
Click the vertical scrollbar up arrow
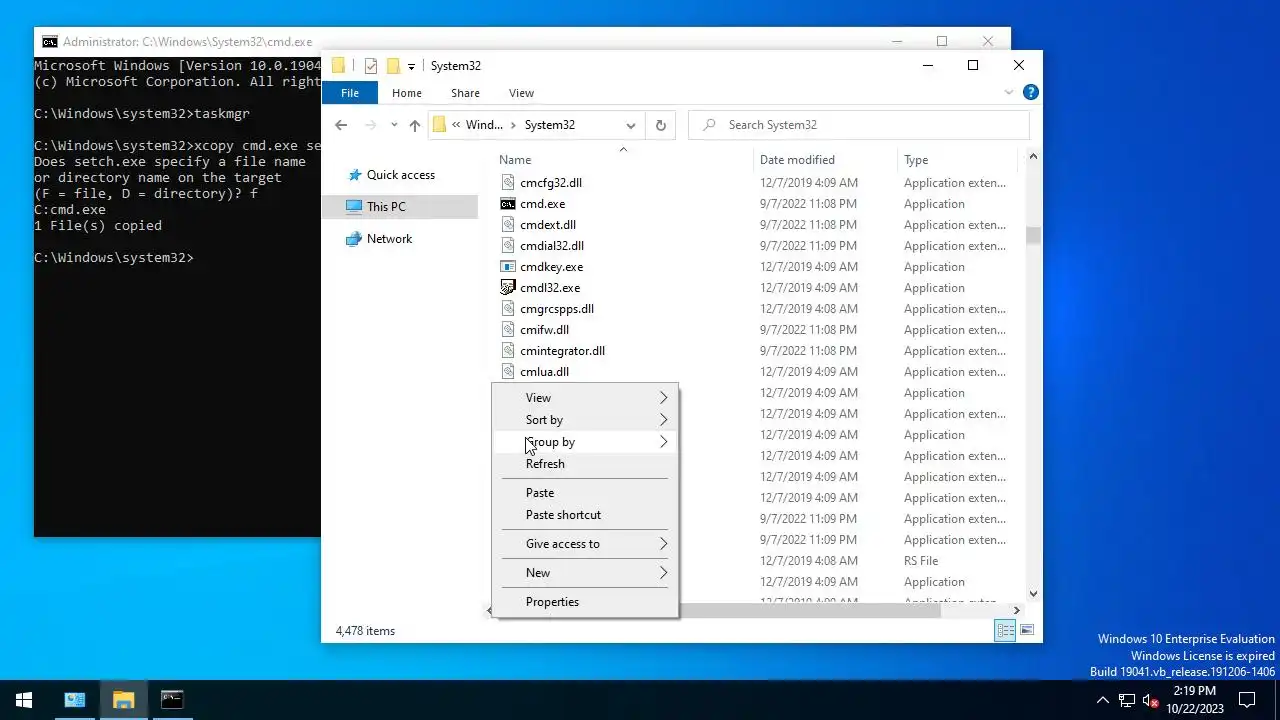pos(1033,157)
